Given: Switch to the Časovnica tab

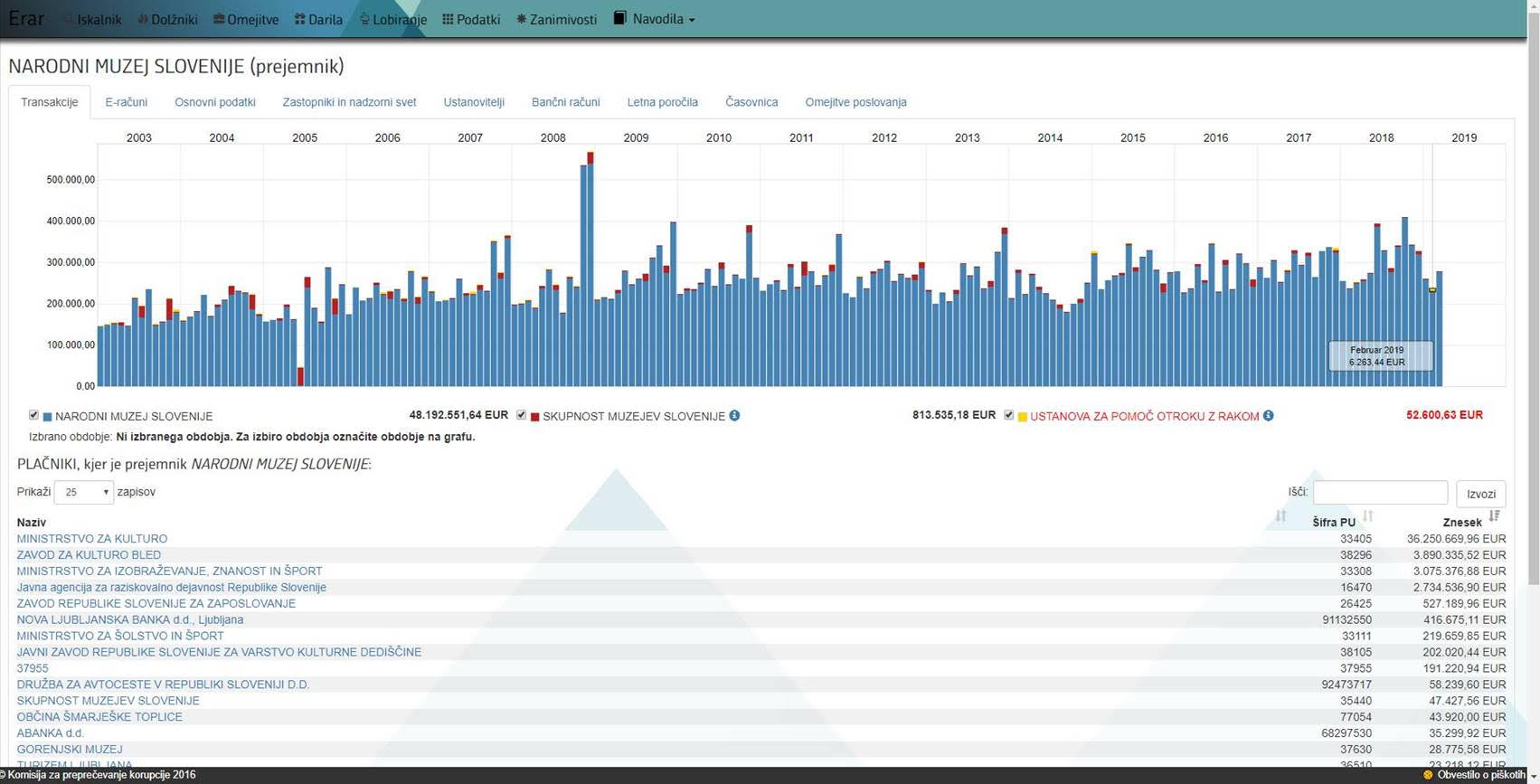Looking at the screenshot, I should click(x=751, y=102).
